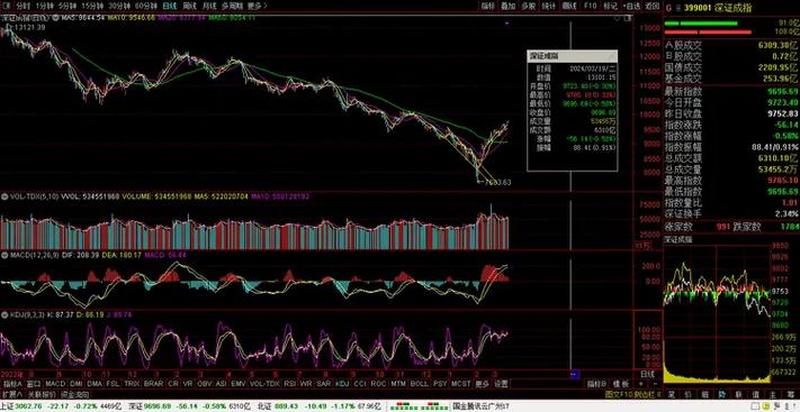Select the 30分钟 period tab
This screenshot has width=800, height=412.
tap(120, 6)
